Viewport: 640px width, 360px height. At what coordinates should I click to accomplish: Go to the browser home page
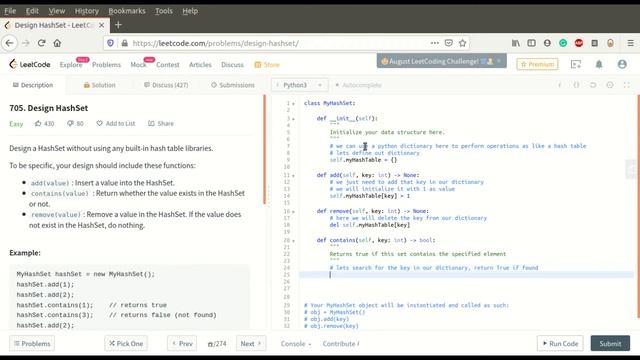(57, 43)
